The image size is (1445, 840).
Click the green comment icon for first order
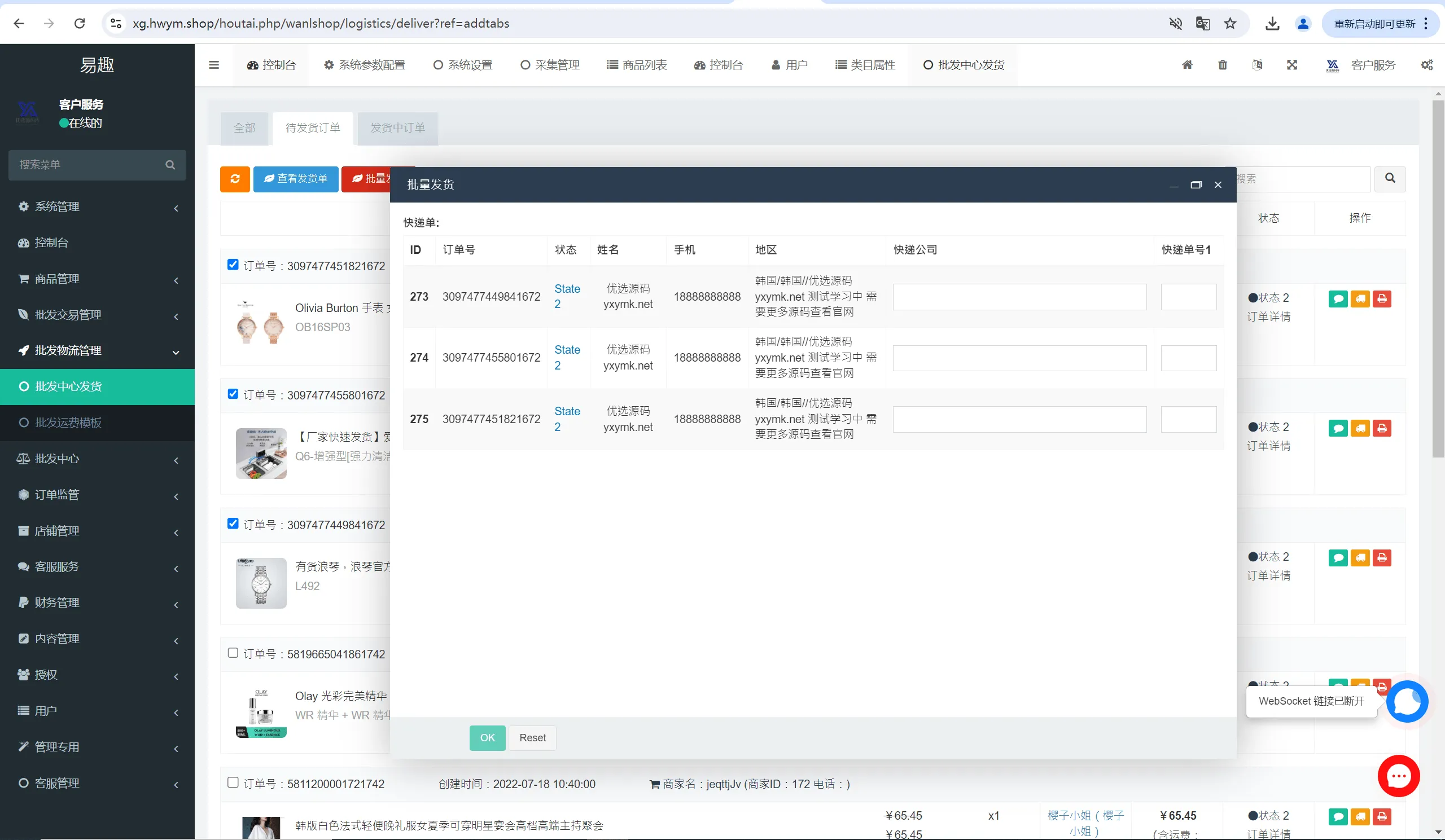pos(1337,298)
